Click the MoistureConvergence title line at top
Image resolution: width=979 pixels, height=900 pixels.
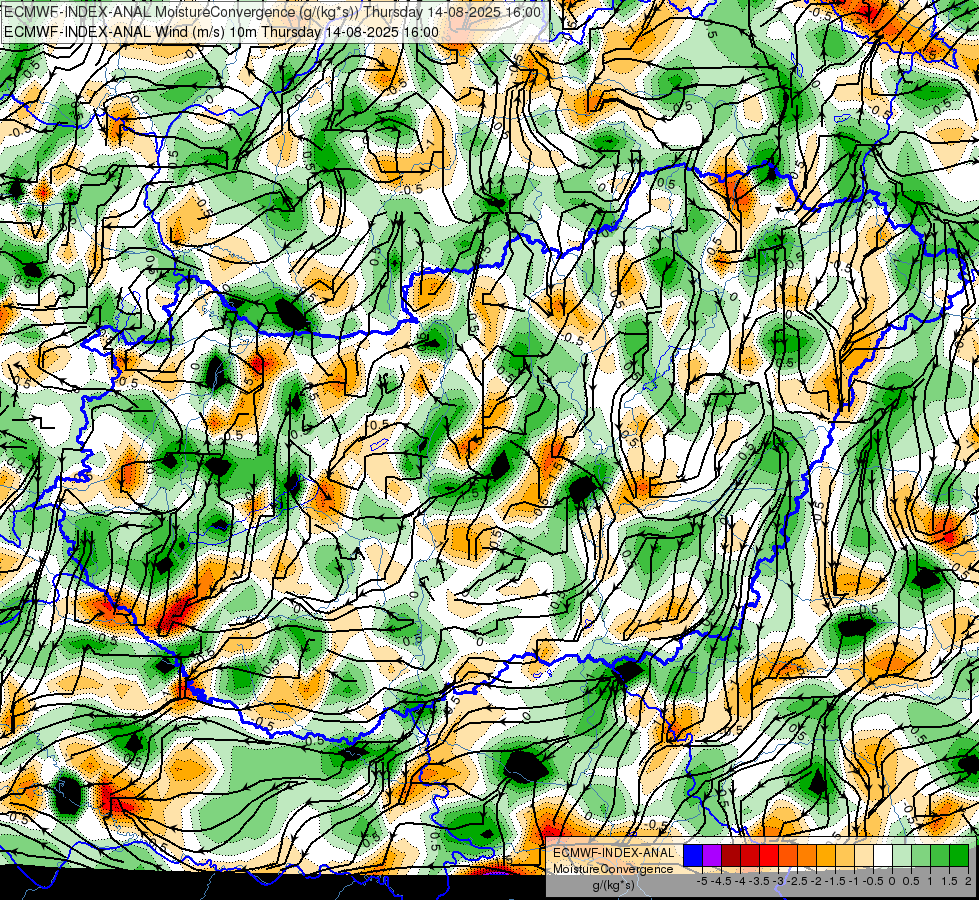coord(272,12)
